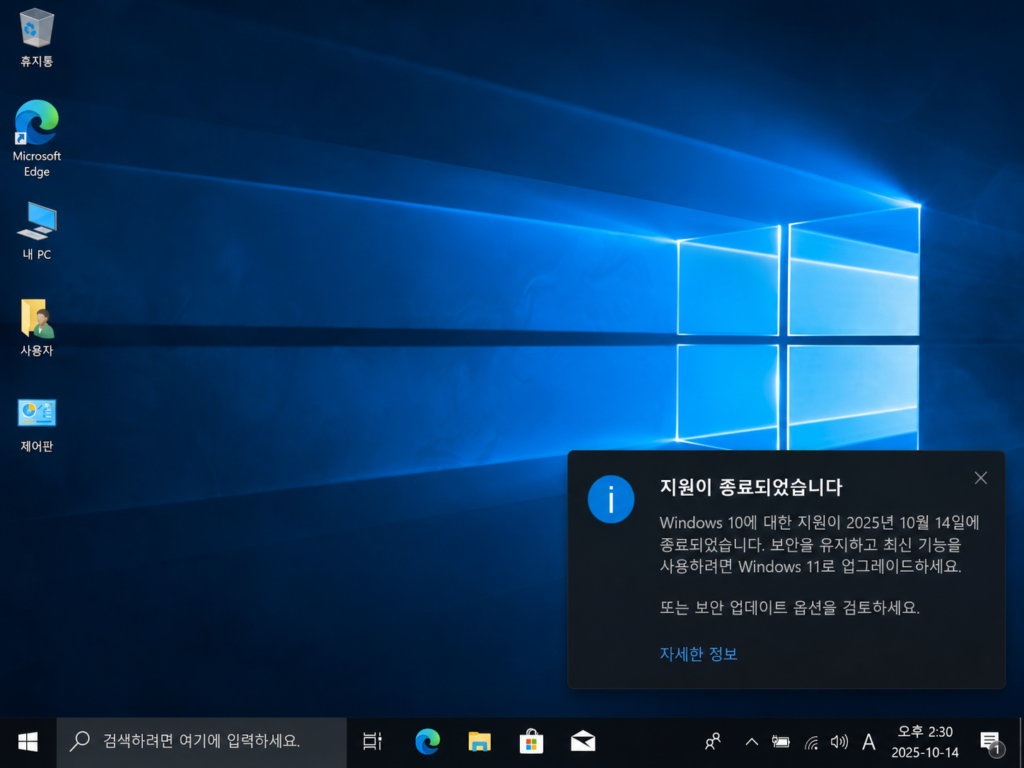1024x768 pixels.
Task: Close the 지원이 종료되었습니다 notification
Action: point(980,478)
